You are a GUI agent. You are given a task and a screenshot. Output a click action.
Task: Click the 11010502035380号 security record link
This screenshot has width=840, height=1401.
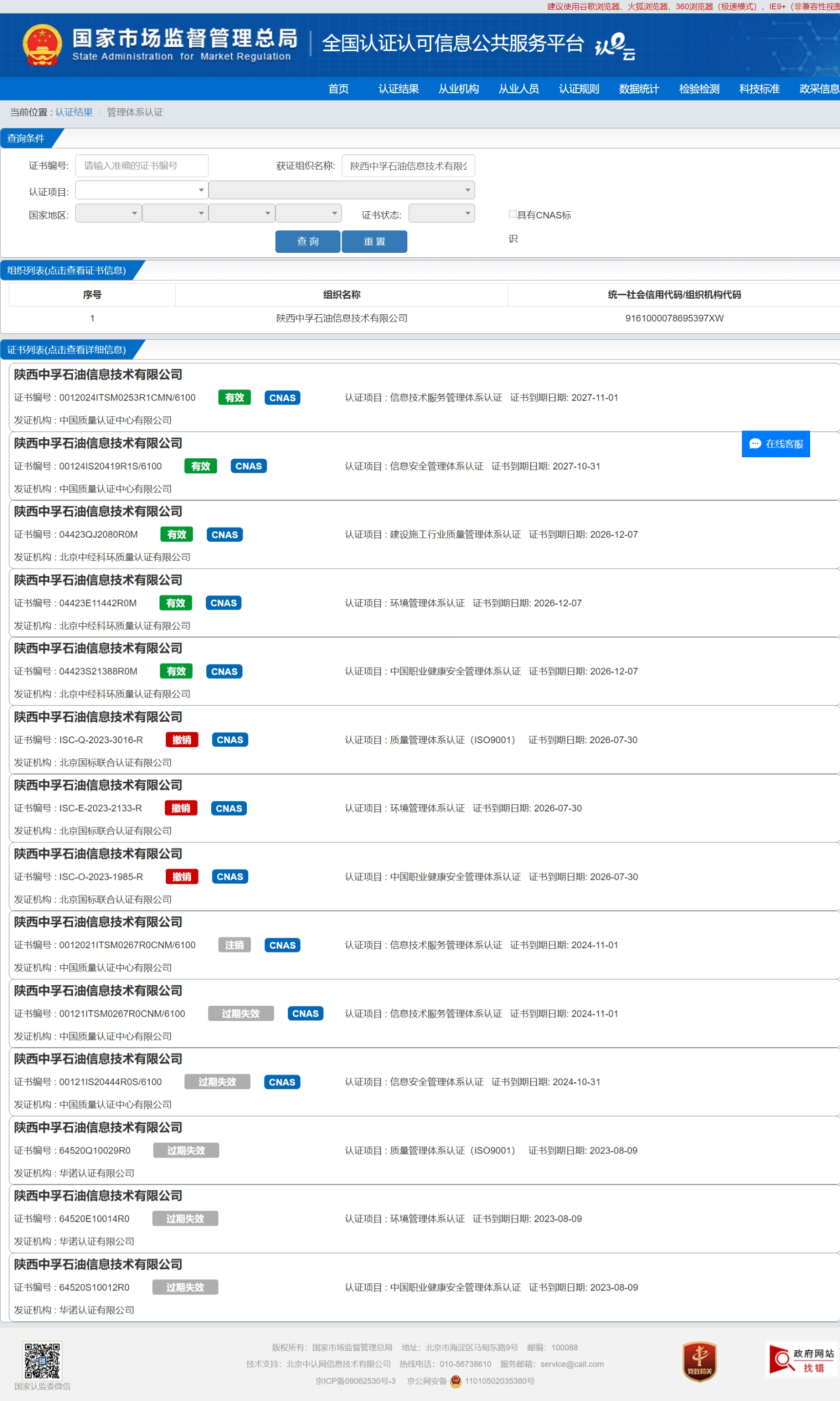click(x=500, y=1381)
